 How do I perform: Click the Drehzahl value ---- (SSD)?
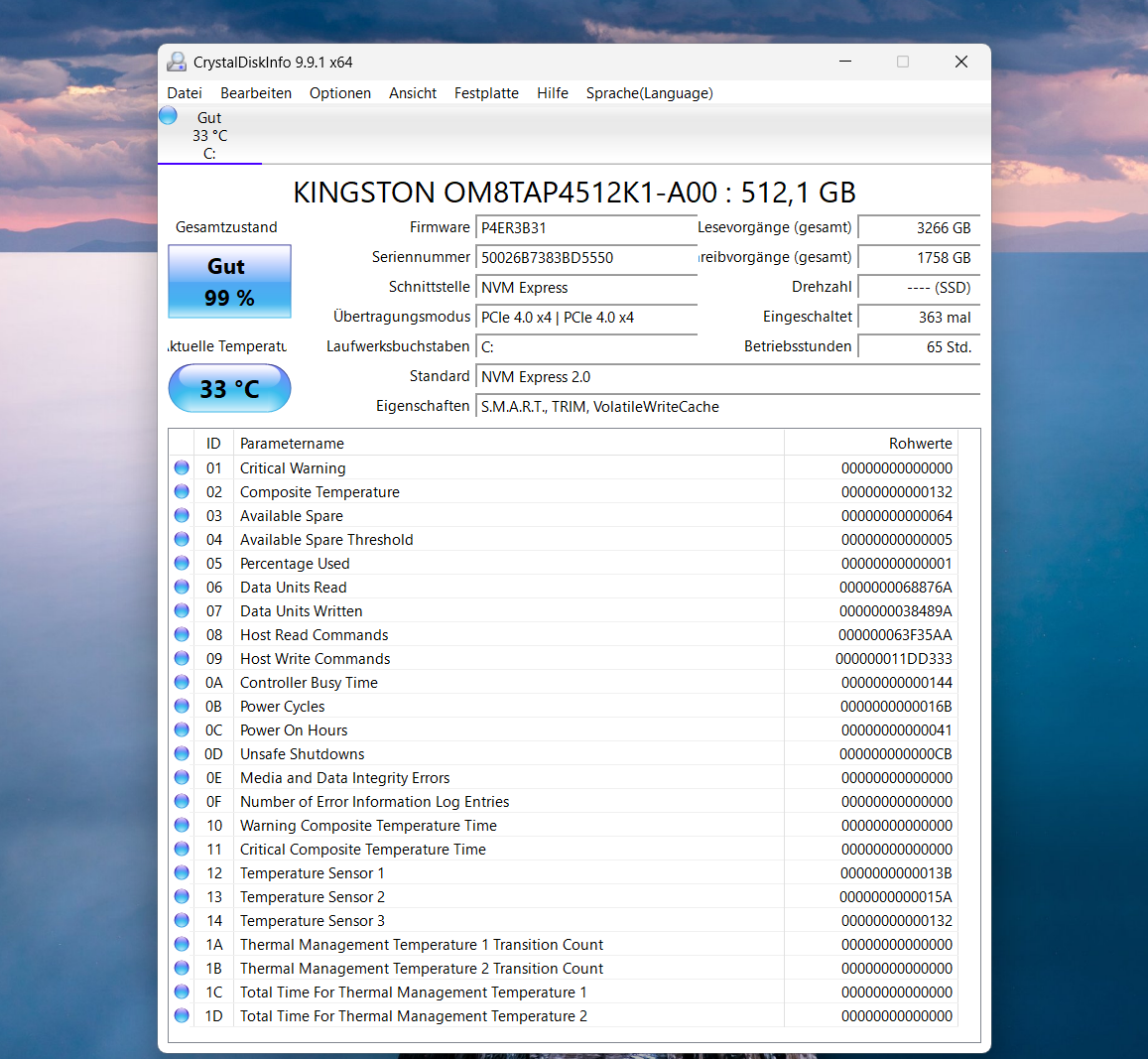tap(919, 288)
